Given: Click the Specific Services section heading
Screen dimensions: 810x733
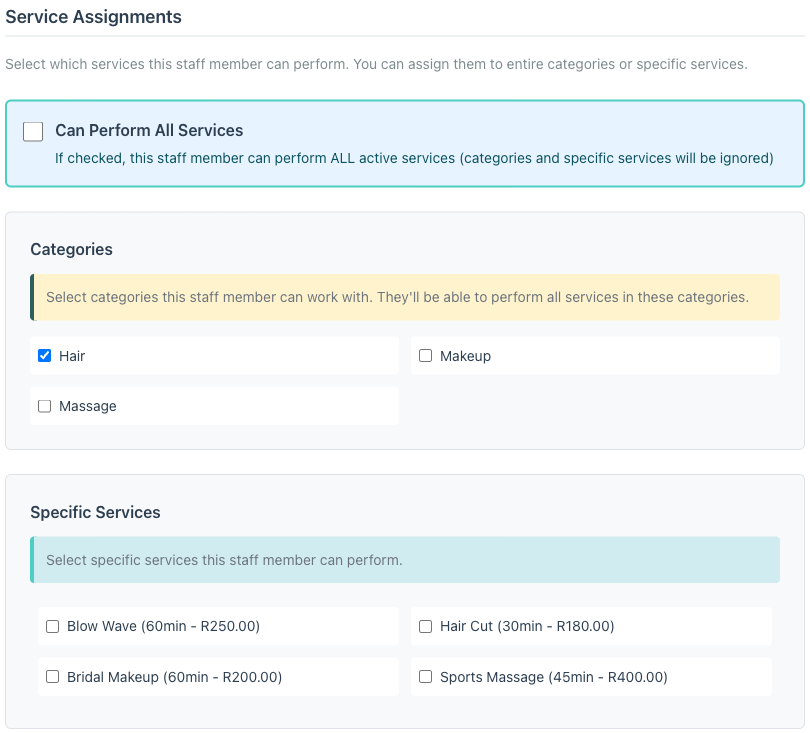Looking at the screenshot, I should 94,512.
